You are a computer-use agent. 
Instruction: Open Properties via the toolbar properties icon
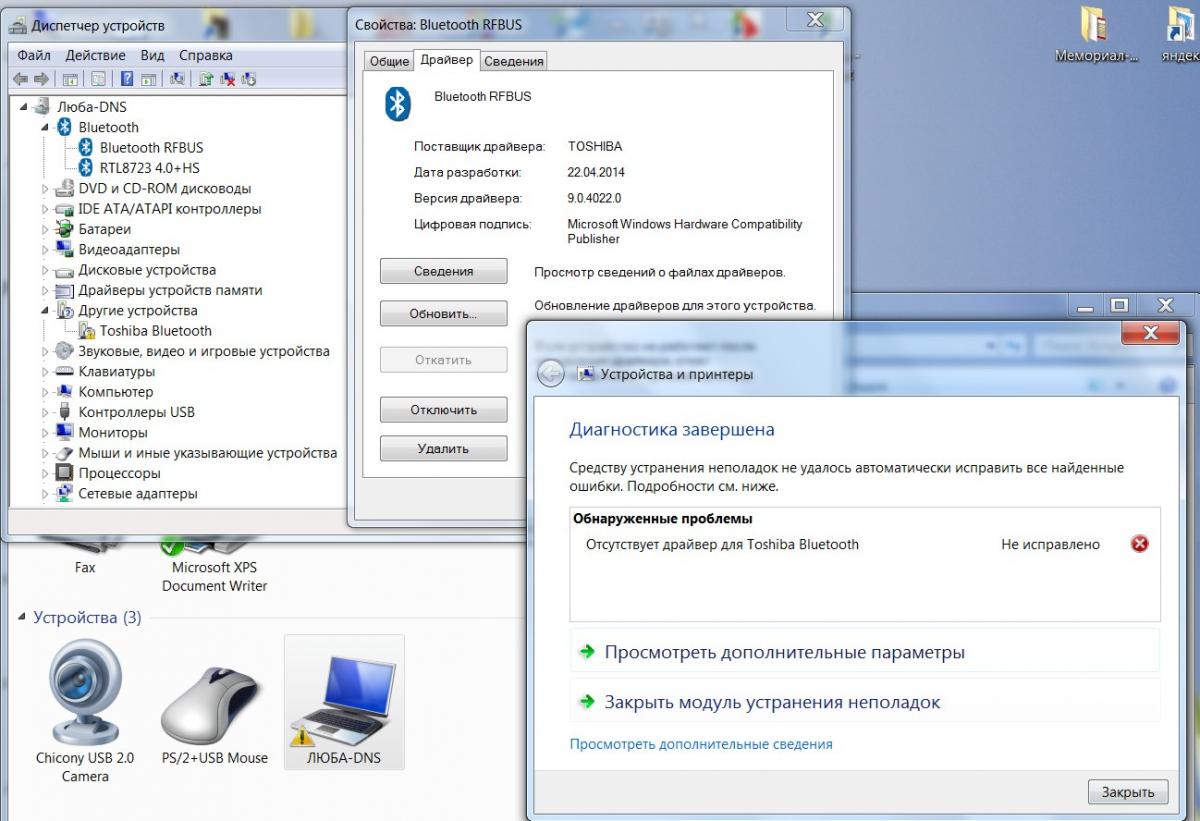pyautogui.click(x=98, y=79)
